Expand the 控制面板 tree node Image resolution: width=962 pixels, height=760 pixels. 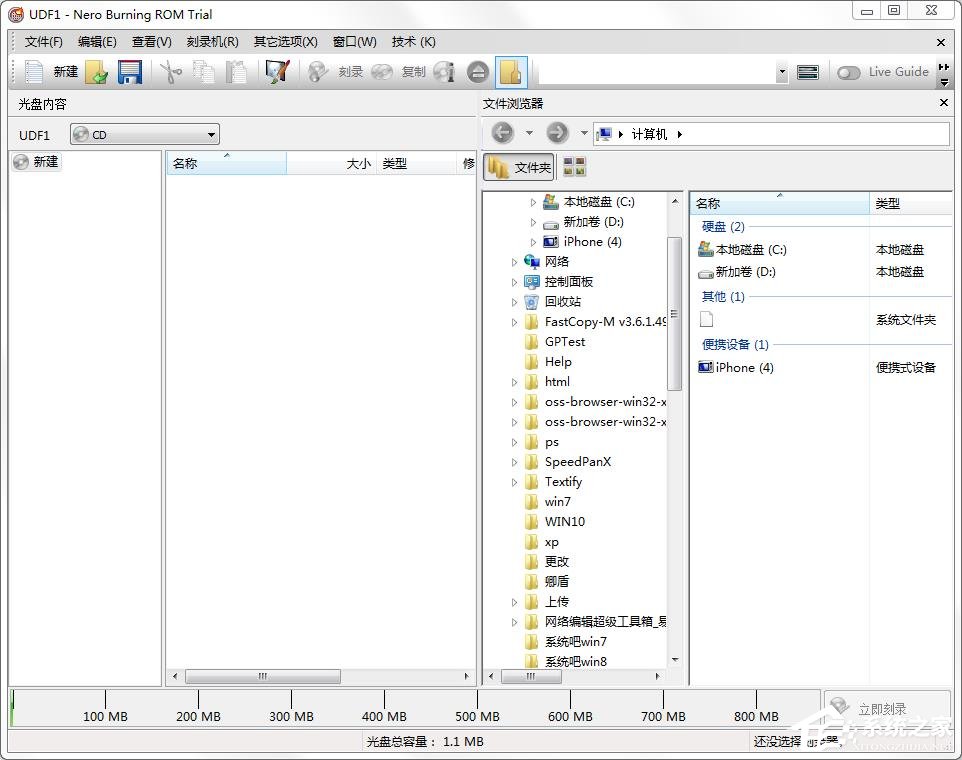515,282
